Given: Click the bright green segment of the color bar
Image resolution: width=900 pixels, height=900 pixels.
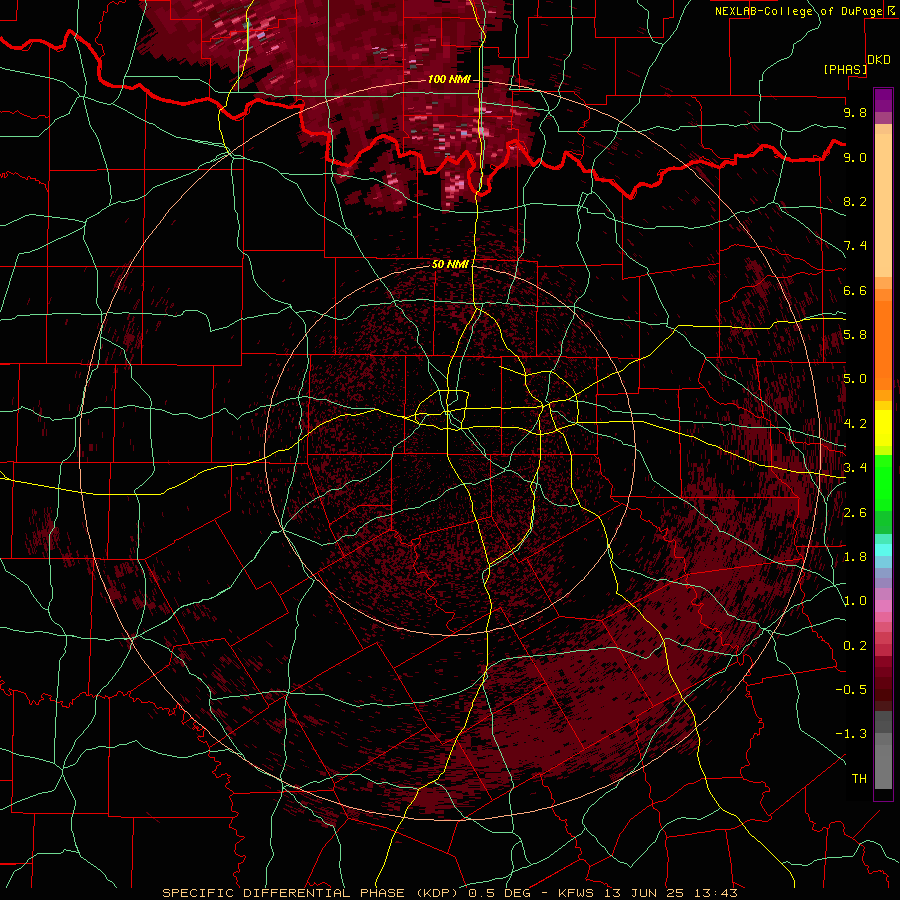Looking at the screenshot, I should click(883, 482).
